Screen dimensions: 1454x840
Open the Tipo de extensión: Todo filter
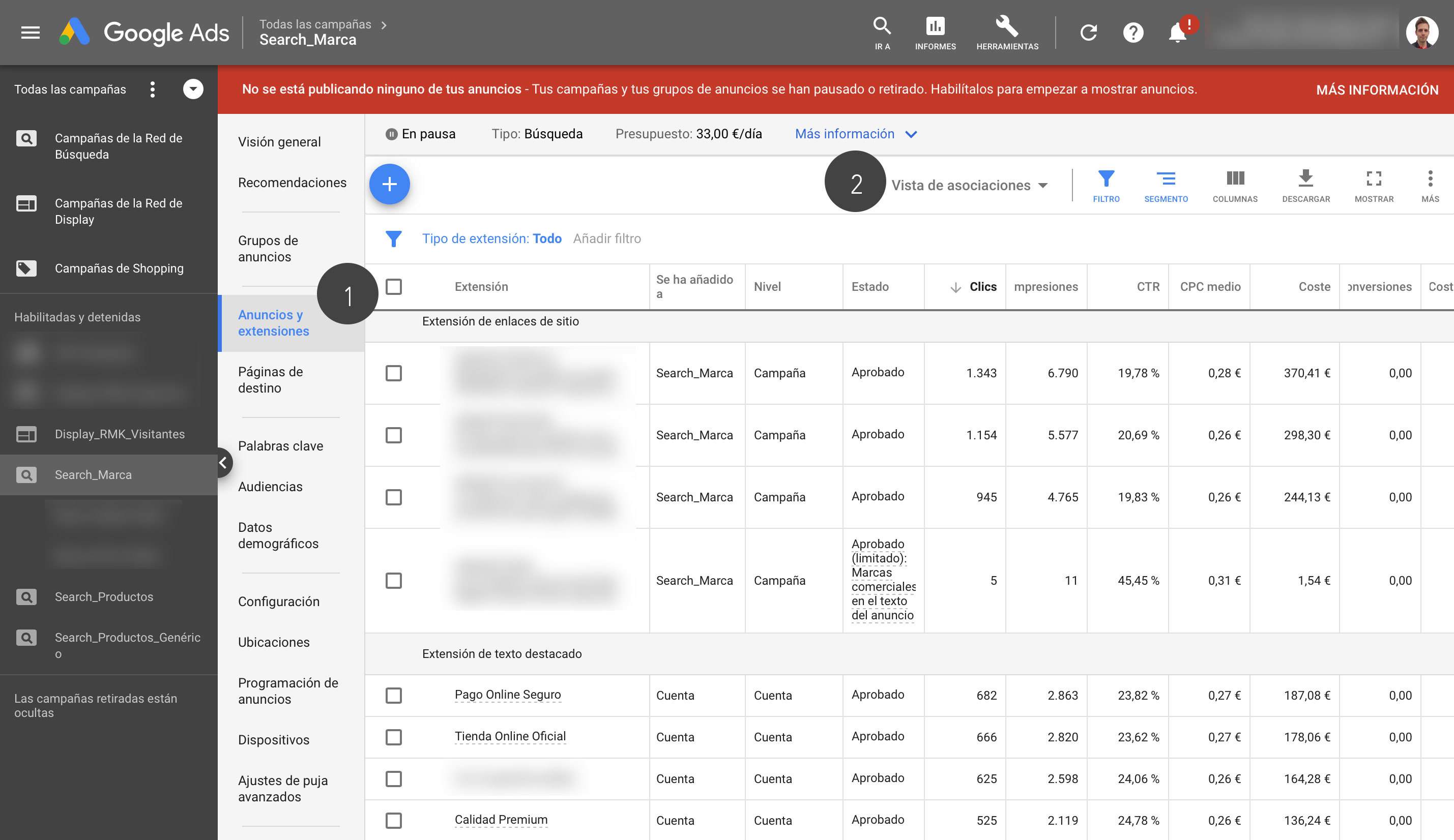click(491, 238)
